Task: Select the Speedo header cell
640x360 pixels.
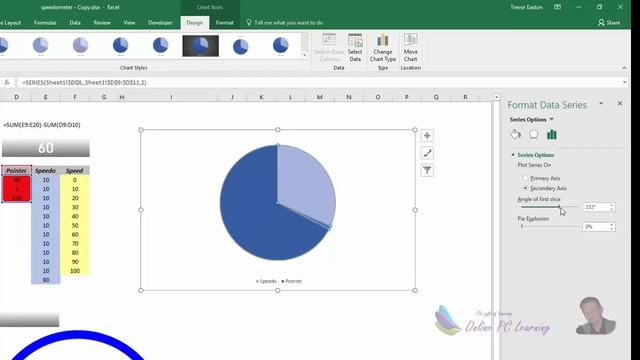Action: tap(45, 171)
